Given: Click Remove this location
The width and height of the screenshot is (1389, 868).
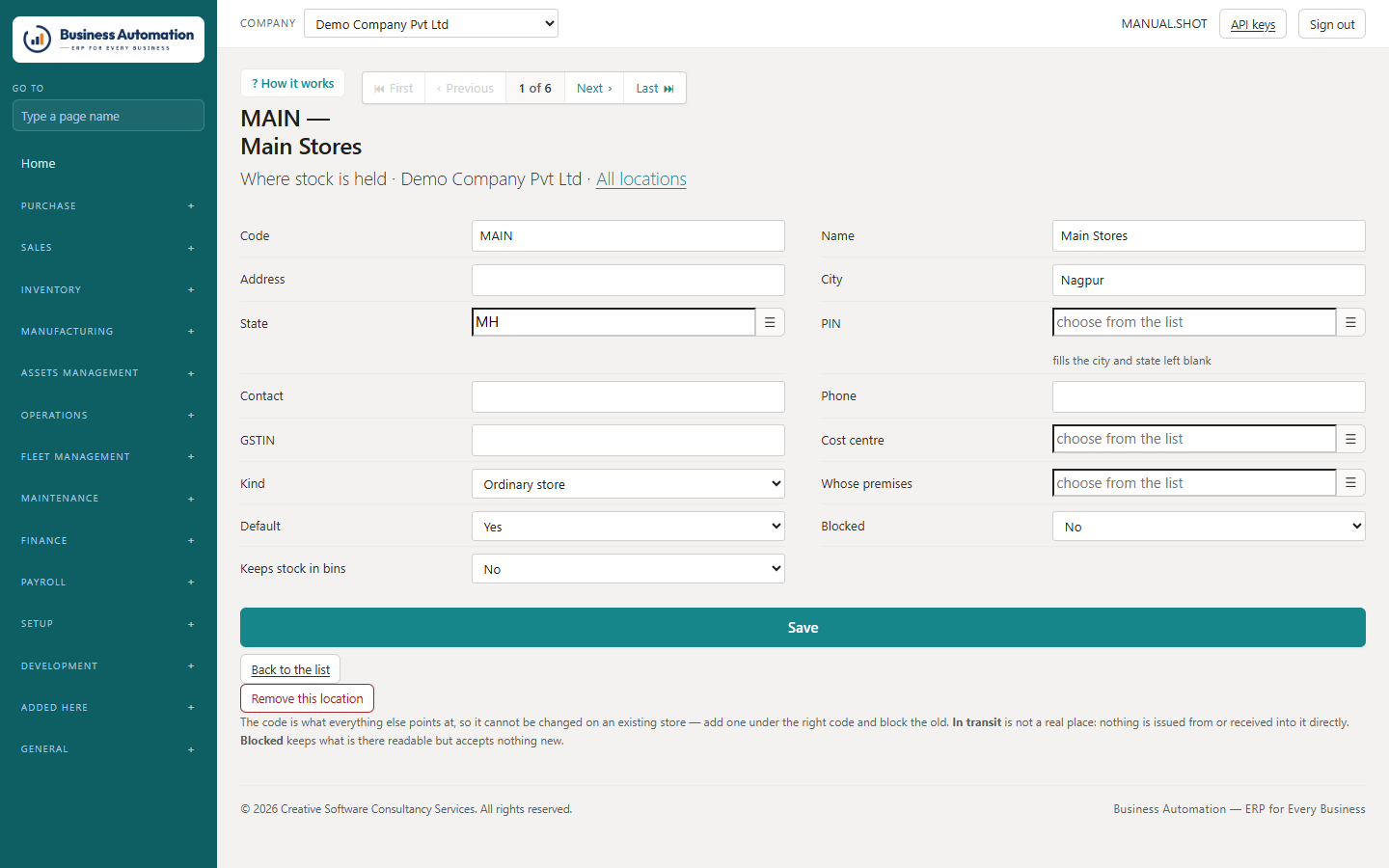Looking at the screenshot, I should click(307, 698).
